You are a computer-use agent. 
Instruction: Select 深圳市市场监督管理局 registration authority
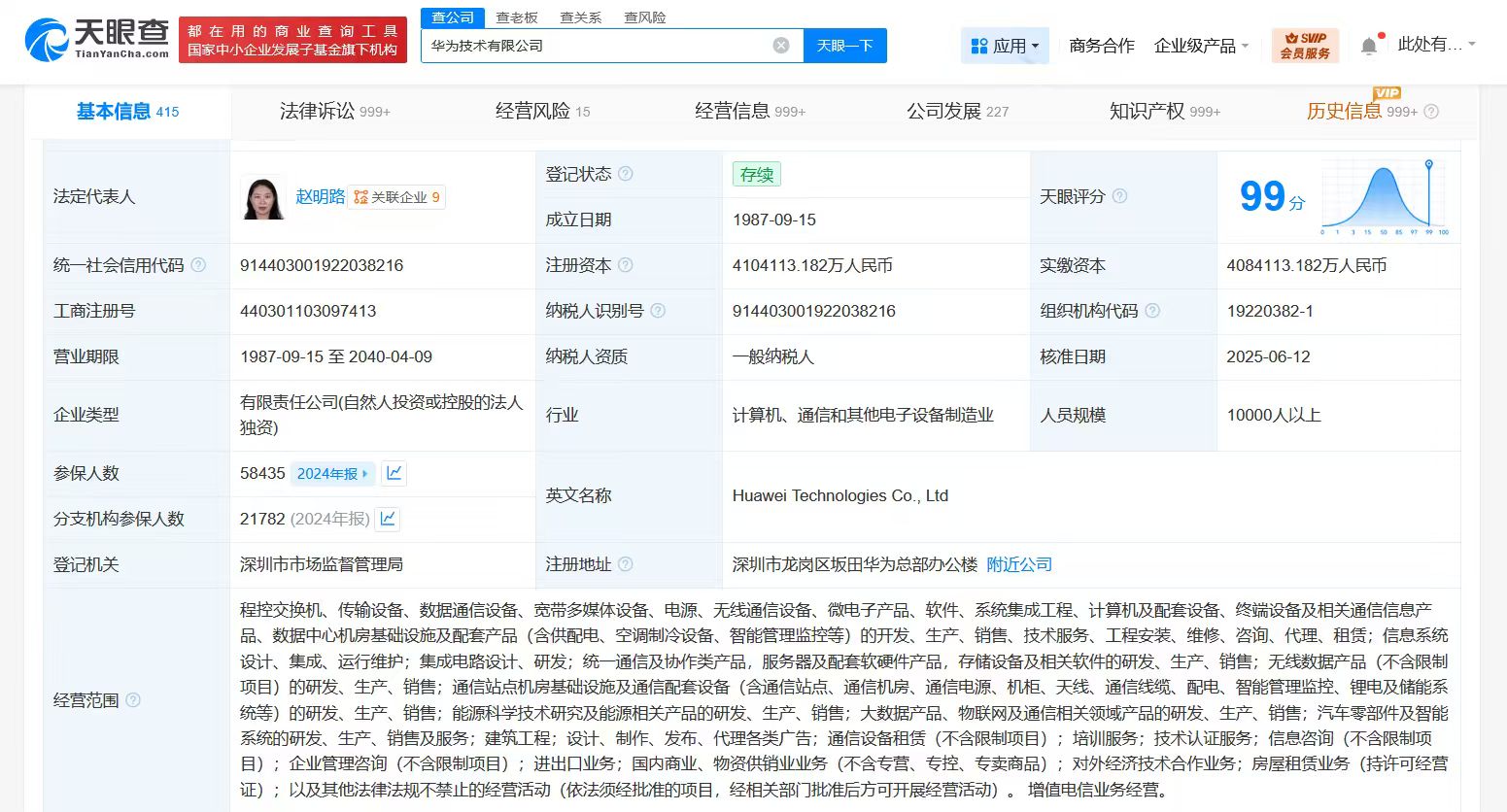[322, 564]
